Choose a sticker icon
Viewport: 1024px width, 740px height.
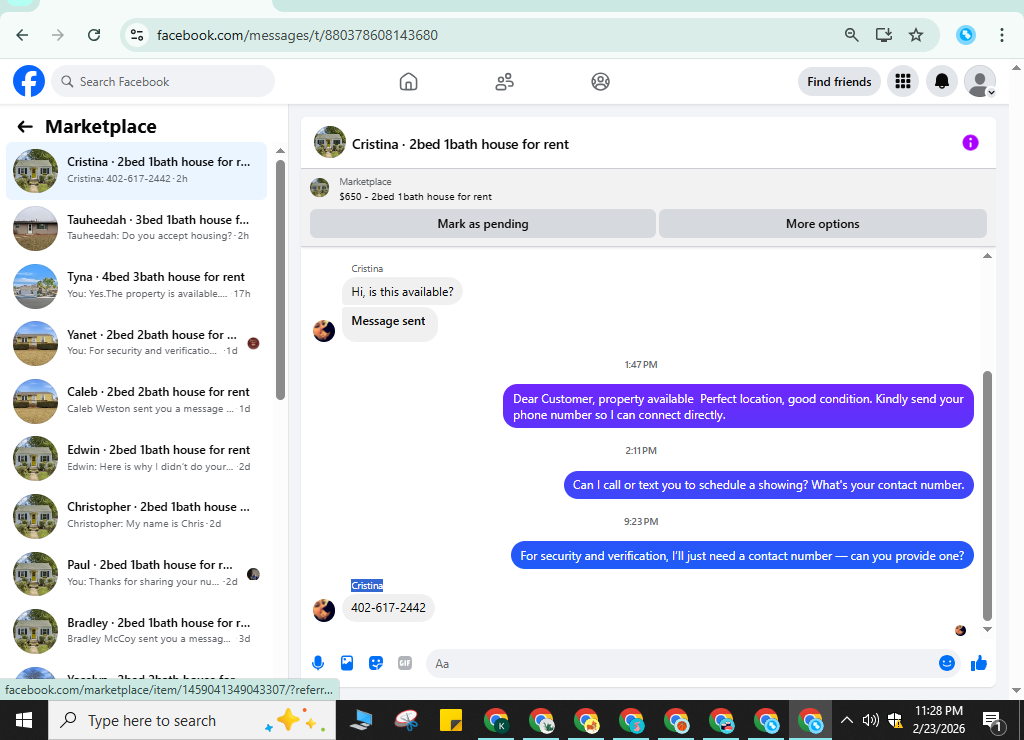click(376, 663)
